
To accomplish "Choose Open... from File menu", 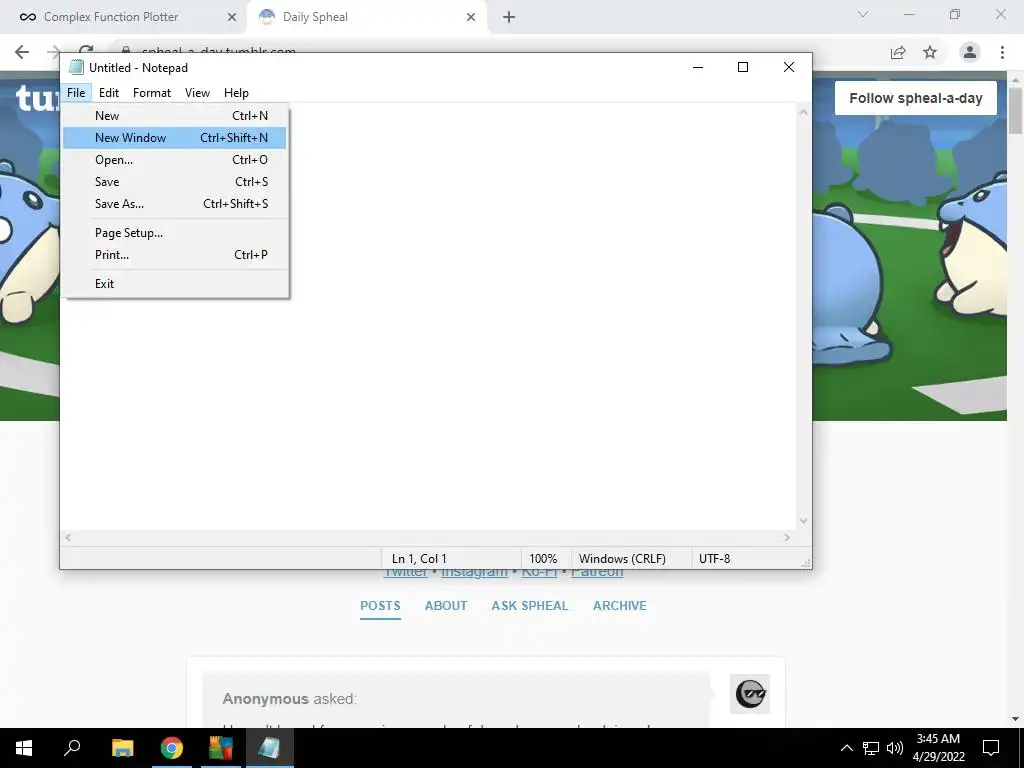I will coord(174,160).
